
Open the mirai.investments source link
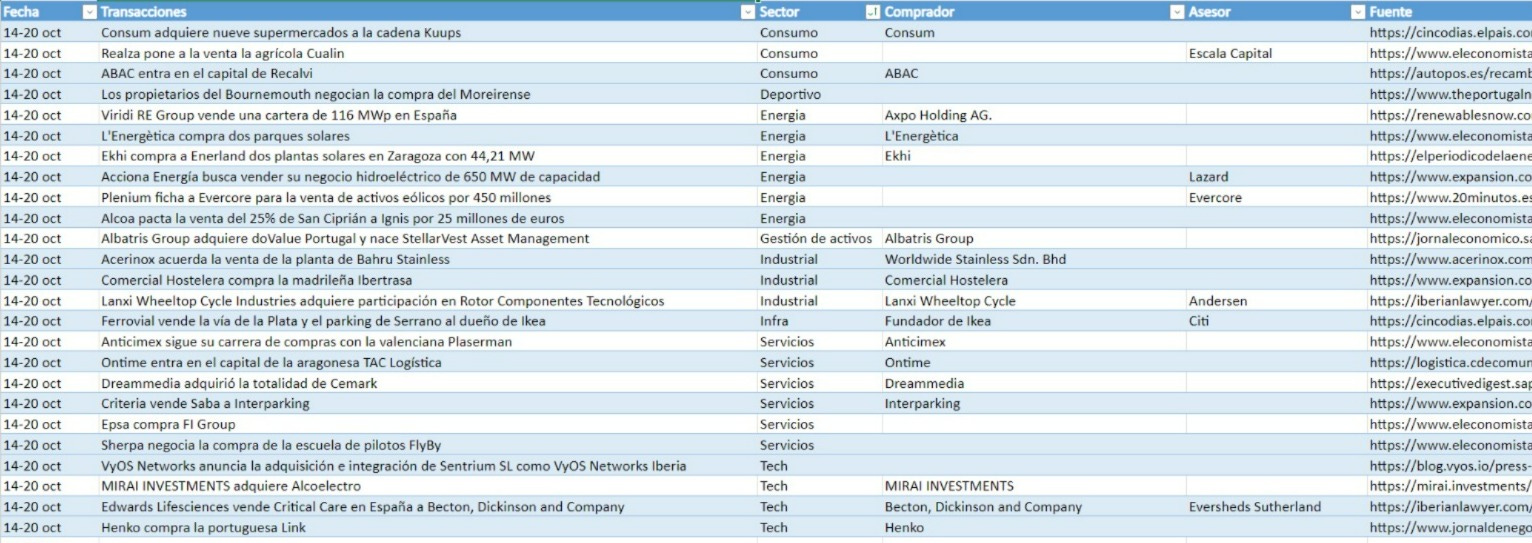pos(1450,486)
